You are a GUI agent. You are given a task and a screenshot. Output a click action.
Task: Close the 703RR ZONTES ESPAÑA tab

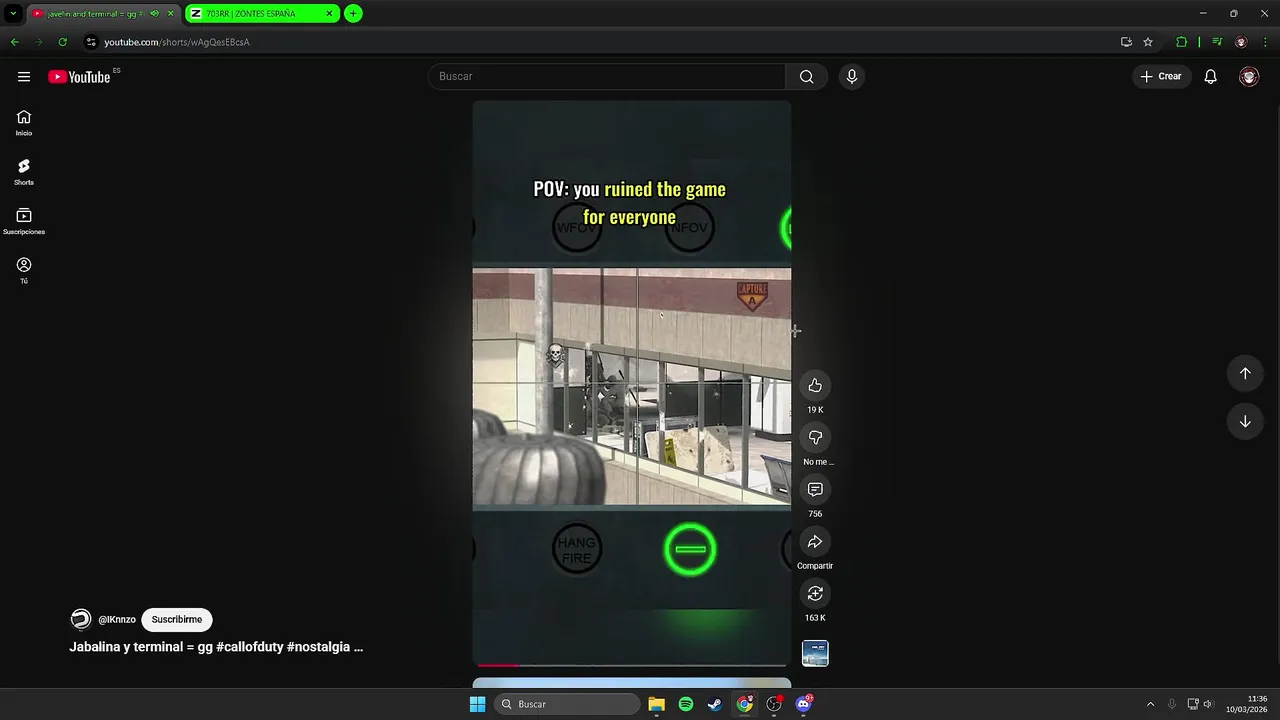point(329,14)
